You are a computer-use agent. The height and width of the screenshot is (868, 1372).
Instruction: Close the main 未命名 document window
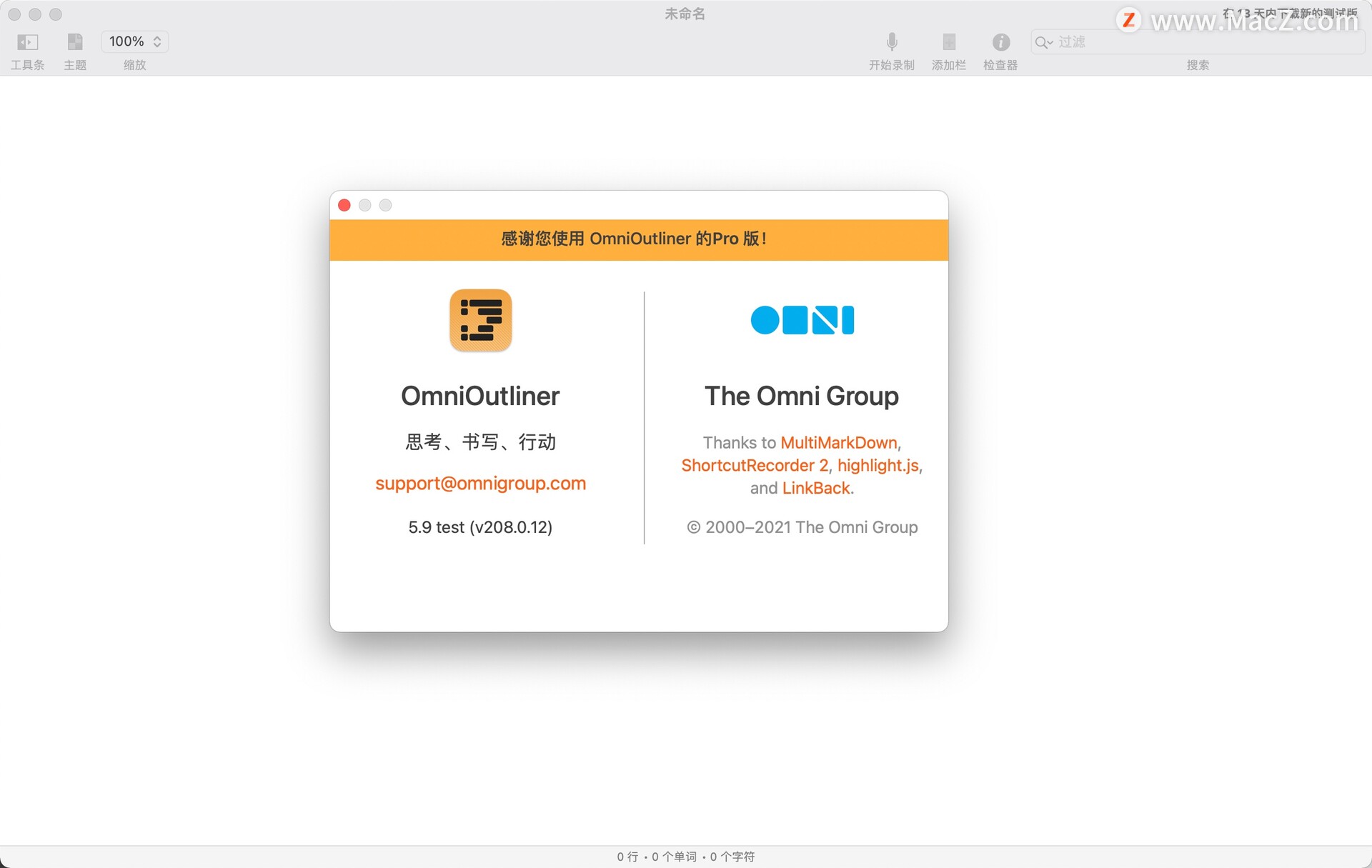coord(14,14)
